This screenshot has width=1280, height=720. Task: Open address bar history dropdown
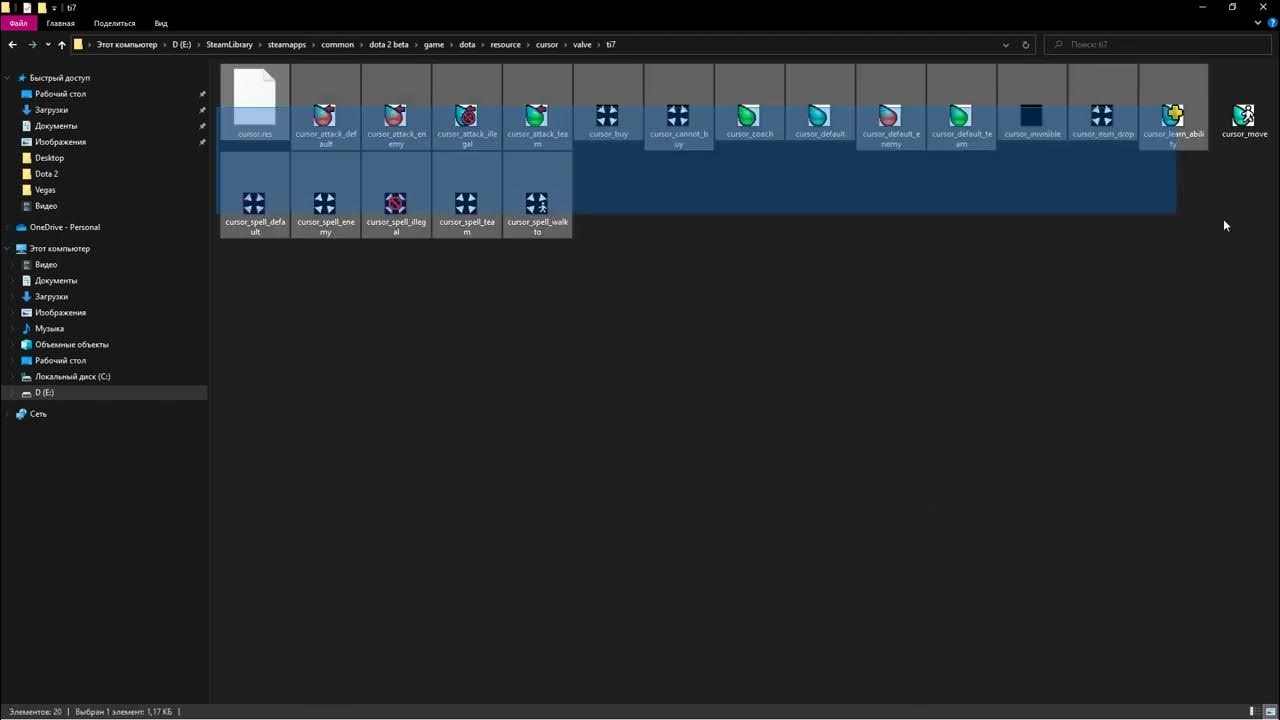tap(1006, 44)
